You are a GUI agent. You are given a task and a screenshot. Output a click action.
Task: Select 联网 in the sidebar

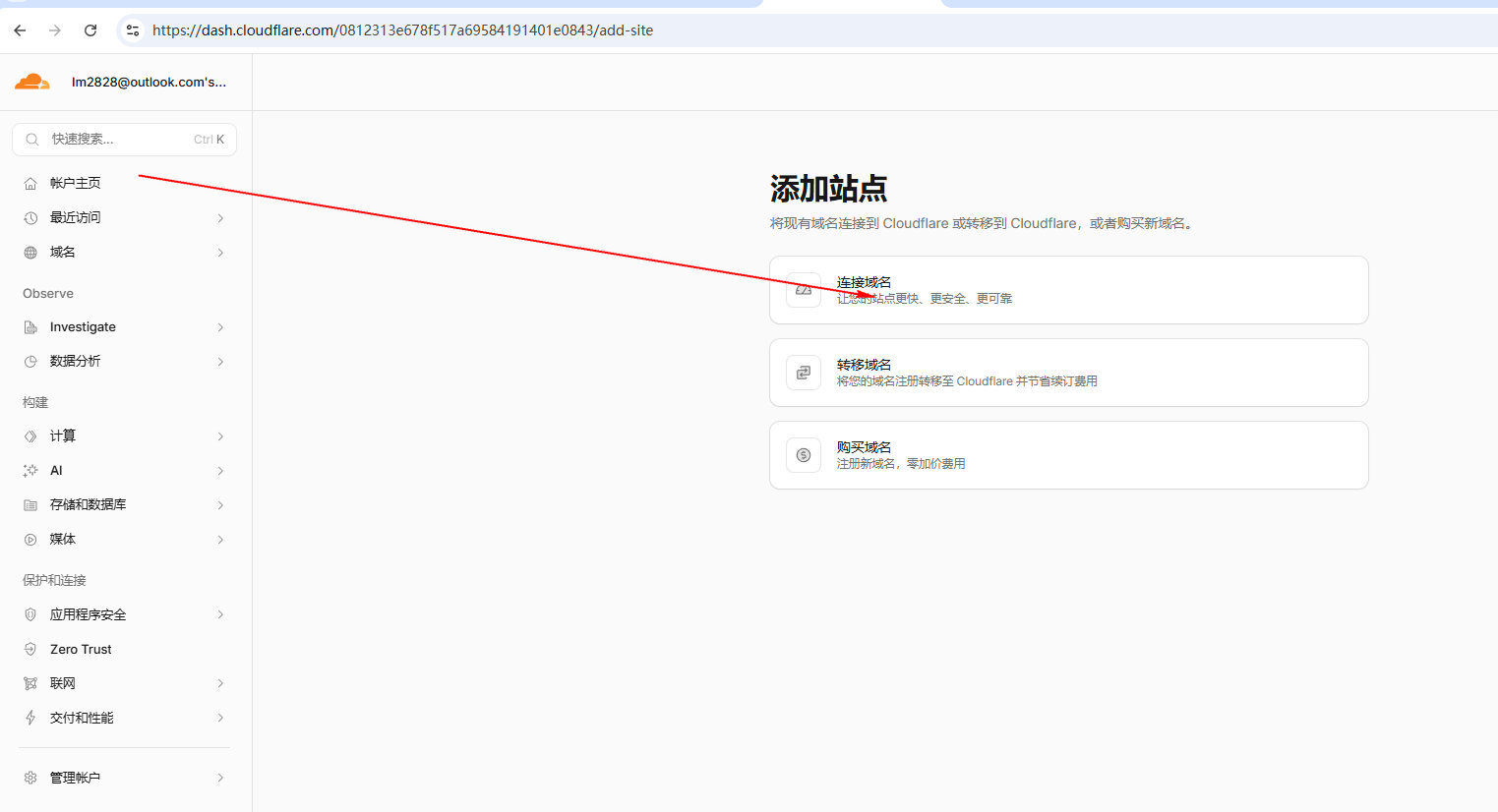click(x=124, y=683)
